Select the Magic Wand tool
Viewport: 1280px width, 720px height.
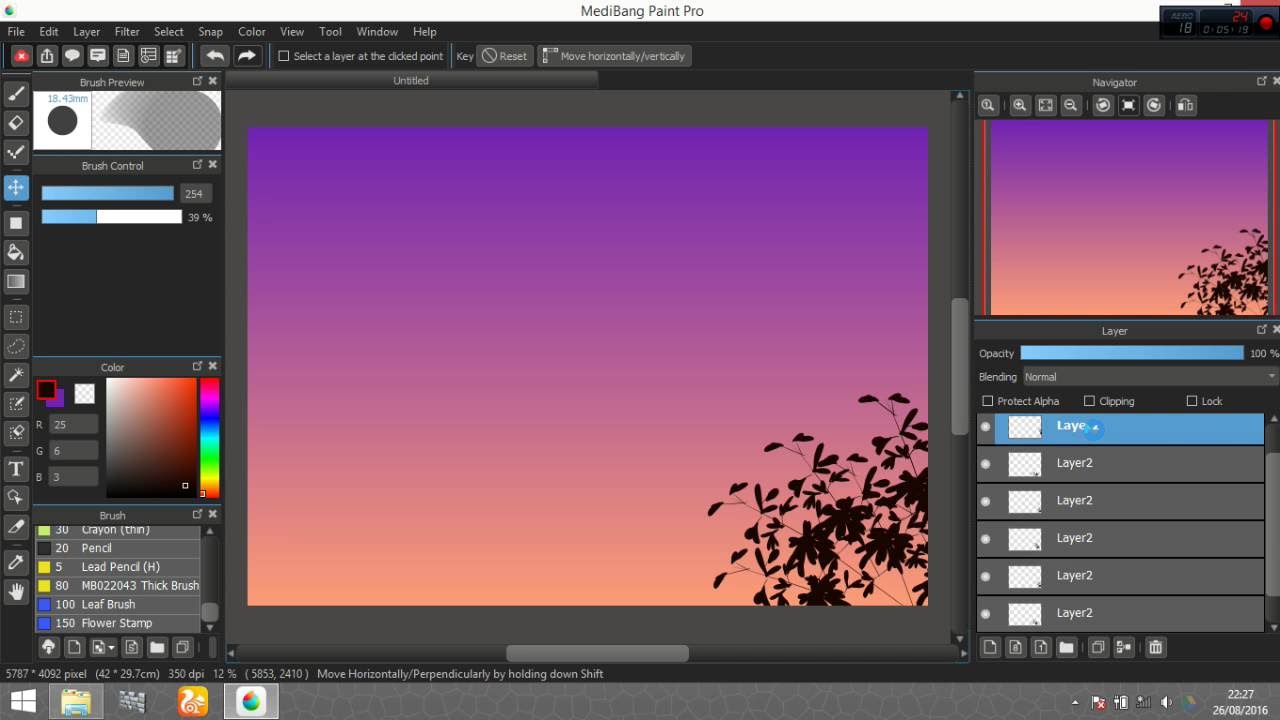pos(16,375)
